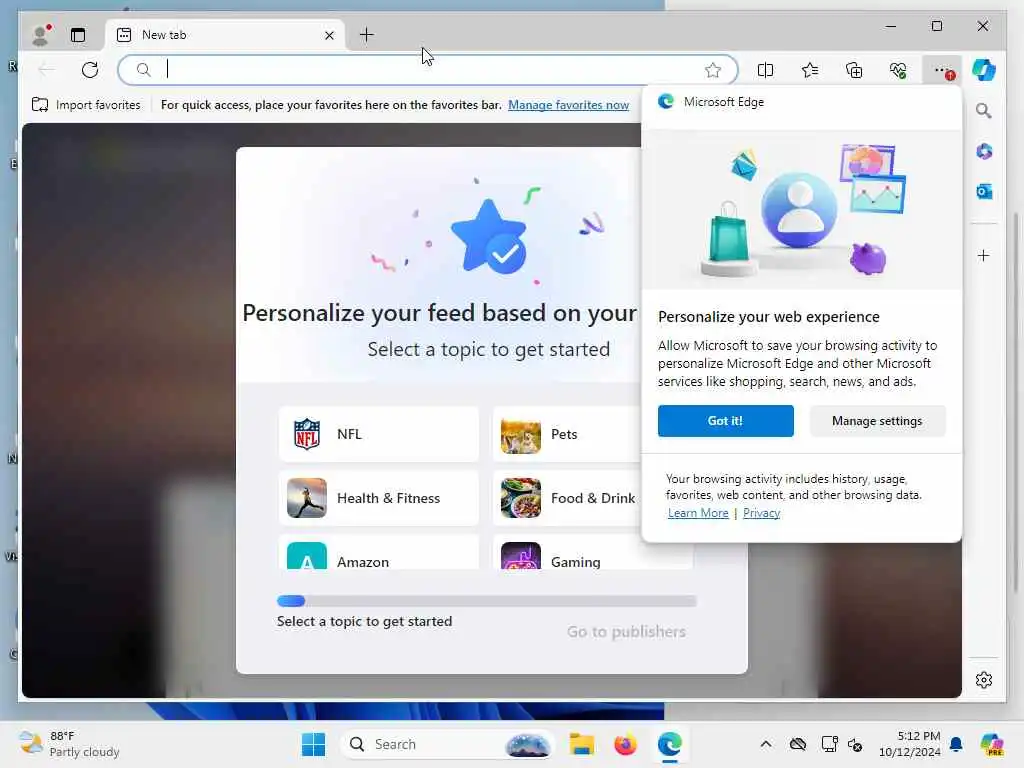The image size is (1024, 768).
Task: Click the Back navigation arrow
Action: point(46,69)
